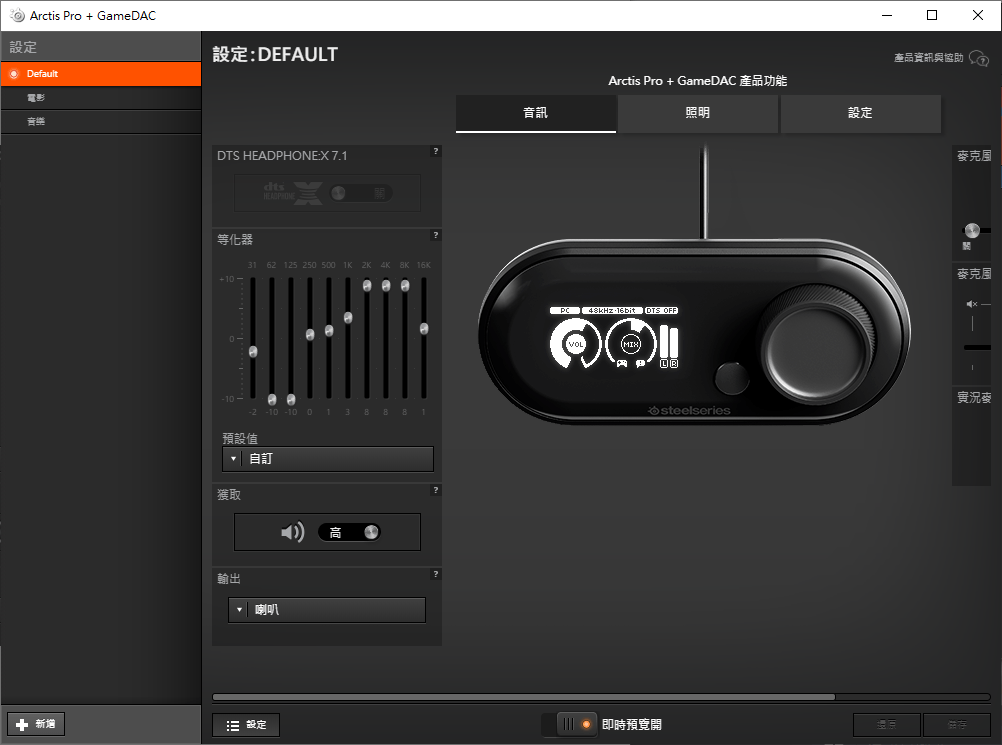Click the 62 Hz equalizer slider handle

[272, 399]
